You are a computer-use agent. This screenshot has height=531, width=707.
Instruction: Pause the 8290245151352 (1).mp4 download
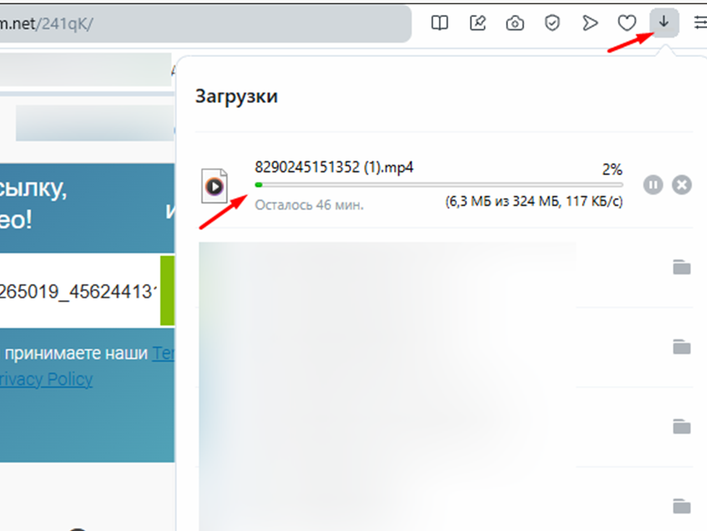[653, 185]
